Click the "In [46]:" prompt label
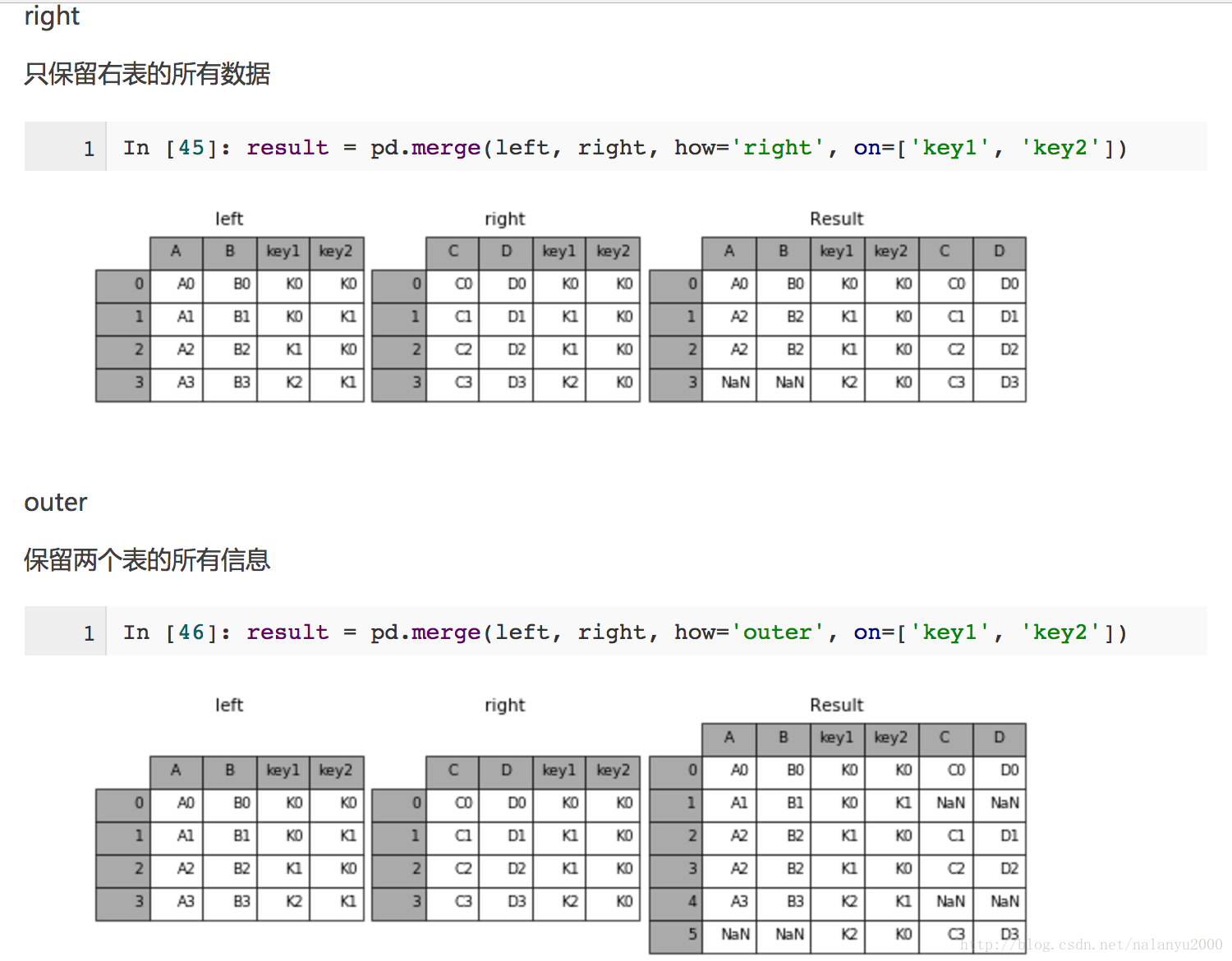The image size is (1232, 961). (x=177, y=632)
